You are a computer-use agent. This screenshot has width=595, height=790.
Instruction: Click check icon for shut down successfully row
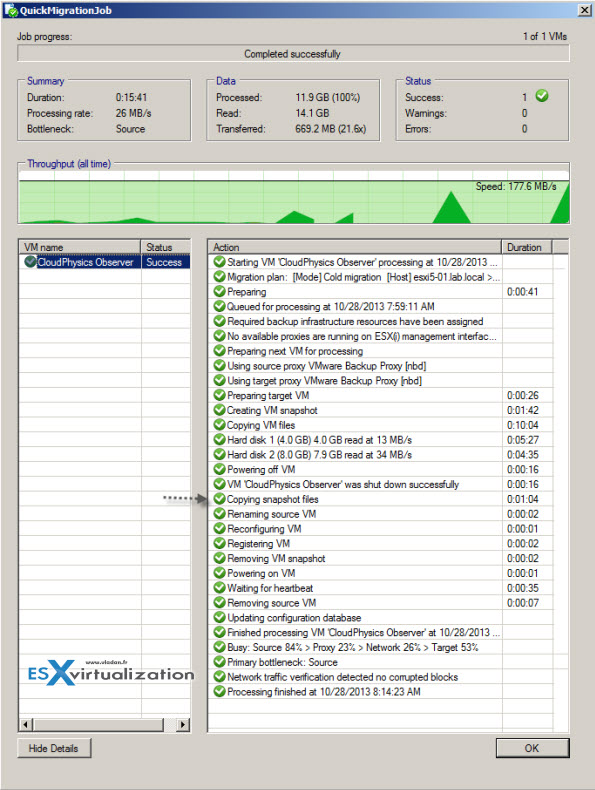click(x=219, y=484)
